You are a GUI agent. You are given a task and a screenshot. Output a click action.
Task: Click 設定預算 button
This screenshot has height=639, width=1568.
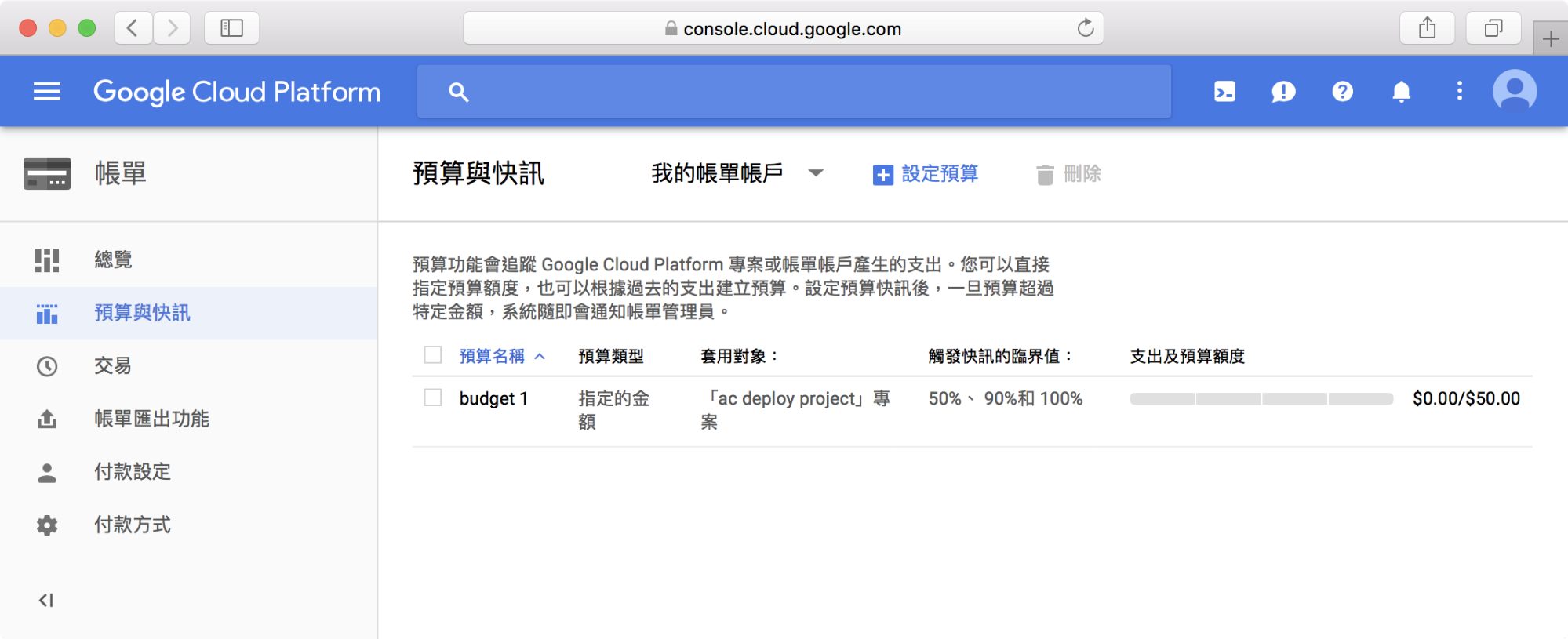(x=926, y=174)
